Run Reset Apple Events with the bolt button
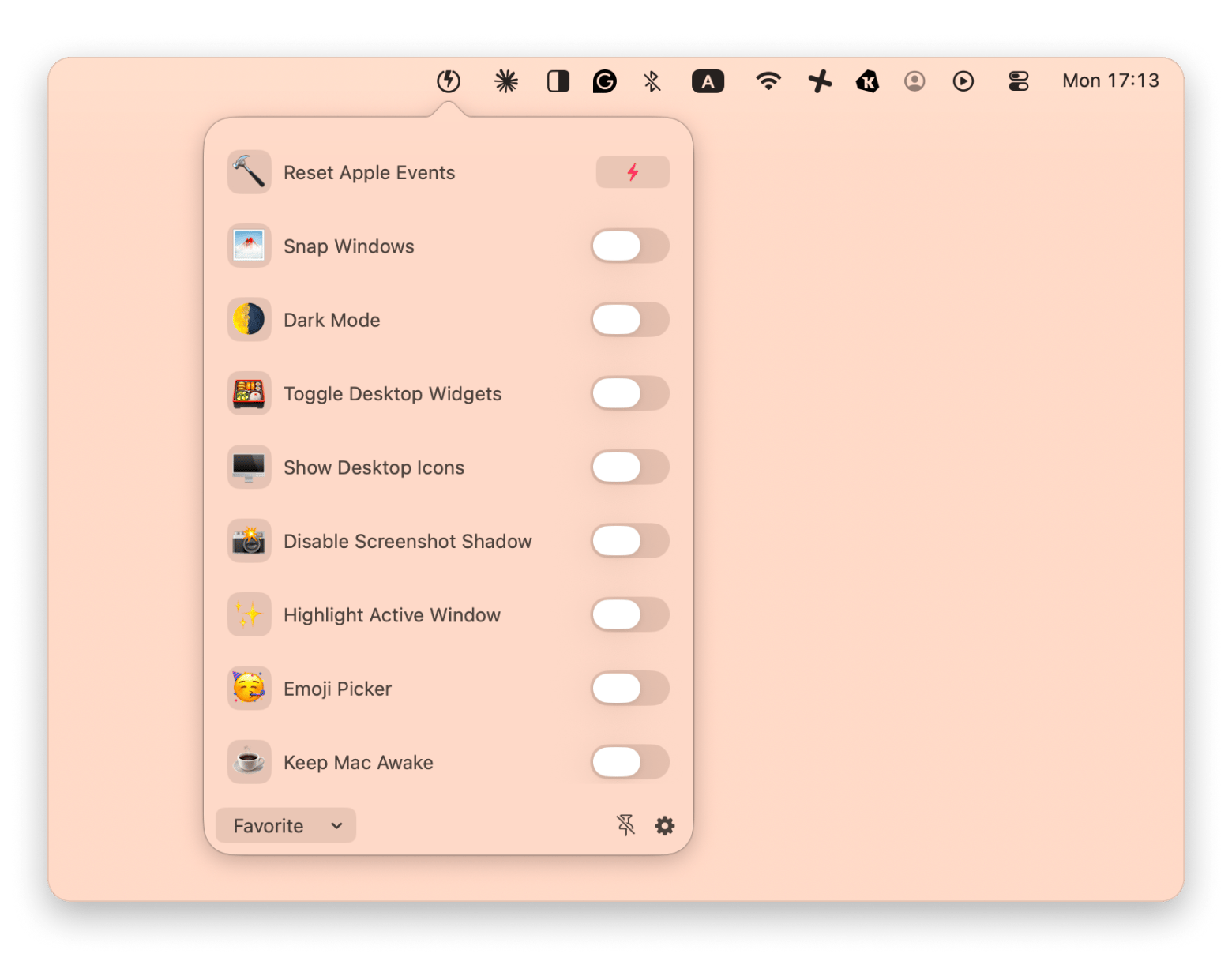 click(x=633, y=172)
